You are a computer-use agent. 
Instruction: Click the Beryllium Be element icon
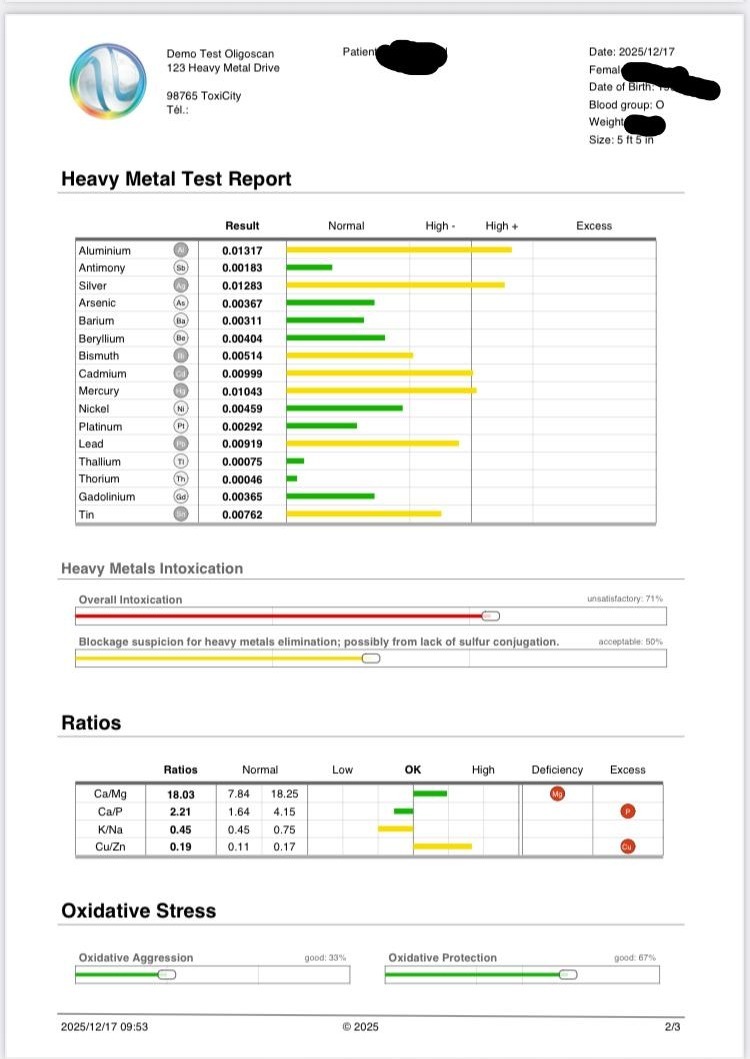(181, 339)
